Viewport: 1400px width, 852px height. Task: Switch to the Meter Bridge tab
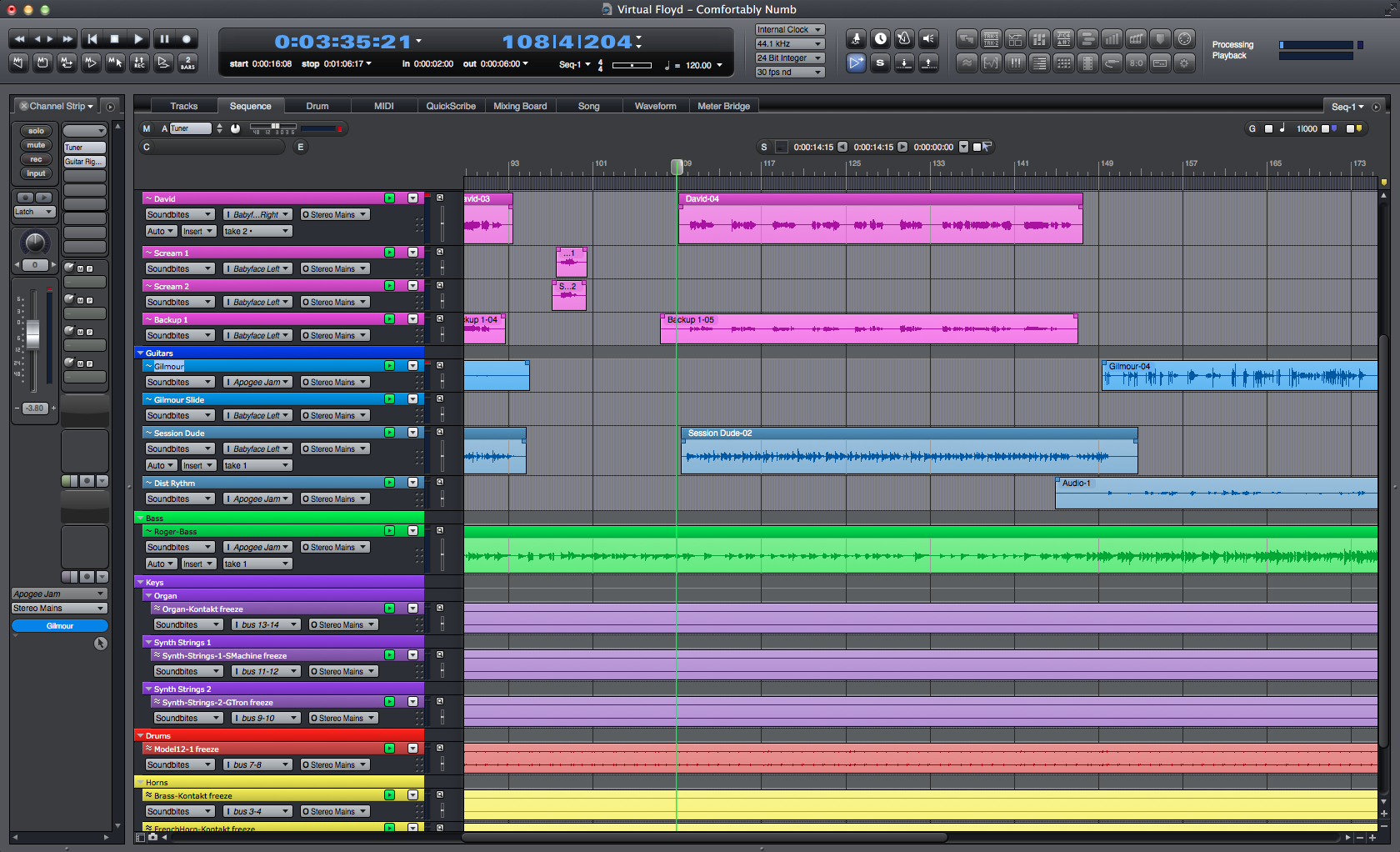[724, 106]
